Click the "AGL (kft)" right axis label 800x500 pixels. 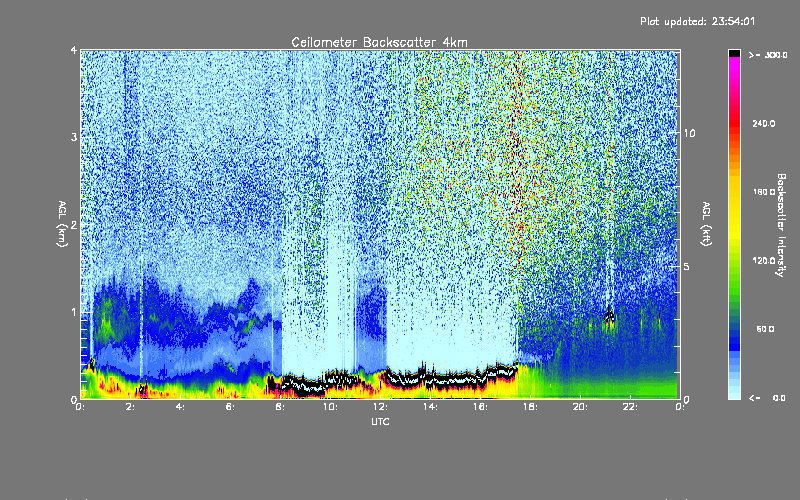pos(706,224)
